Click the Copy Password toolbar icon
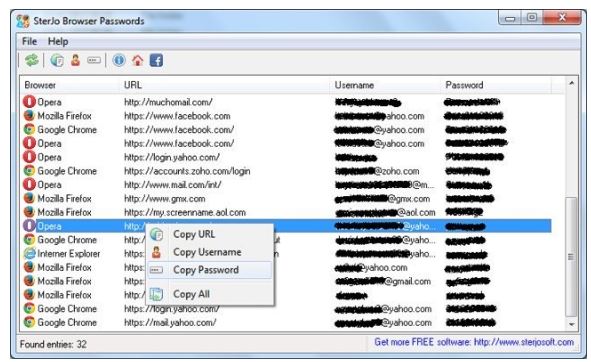The height and width of the screenshot is (362, 591). (94, 60)
